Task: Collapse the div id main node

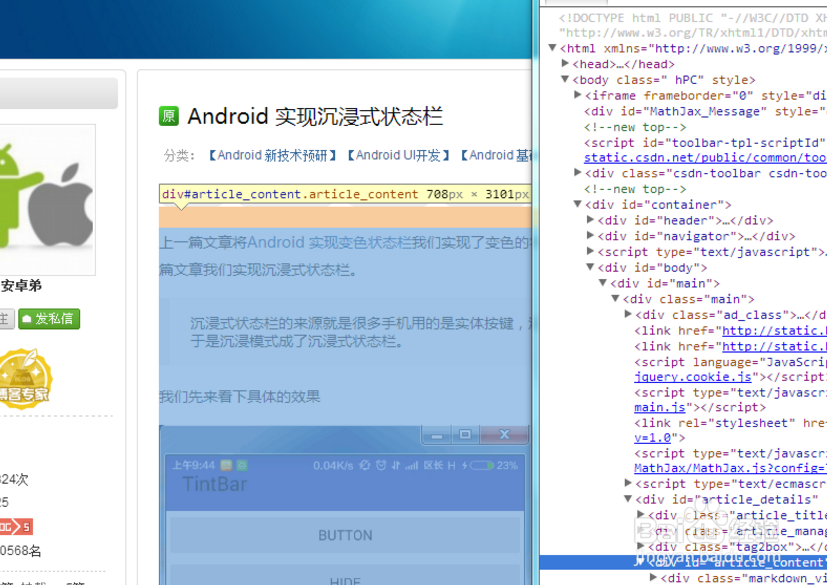Action: click(603, 283)
